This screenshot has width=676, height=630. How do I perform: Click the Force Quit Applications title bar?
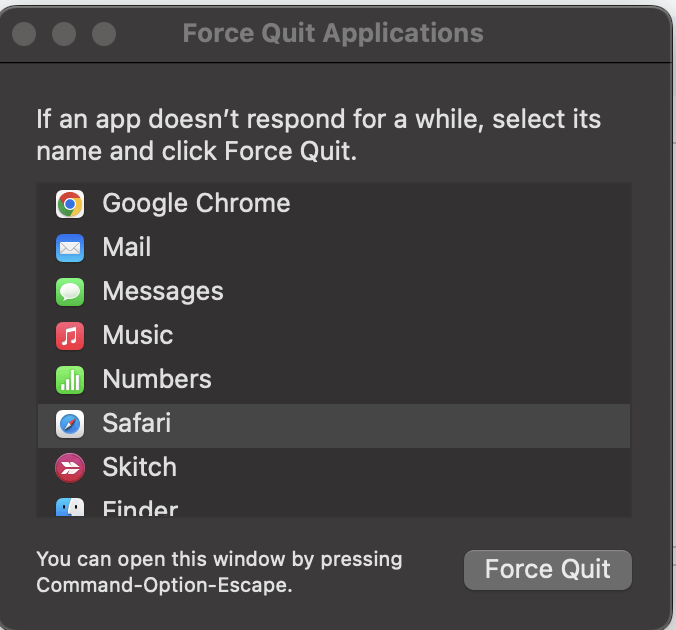tap(333, 33)
